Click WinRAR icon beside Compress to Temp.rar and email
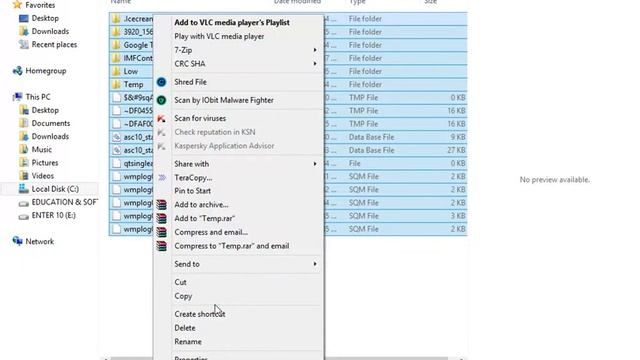This screenshot has height=360, width=640. [x=162, y=246]
